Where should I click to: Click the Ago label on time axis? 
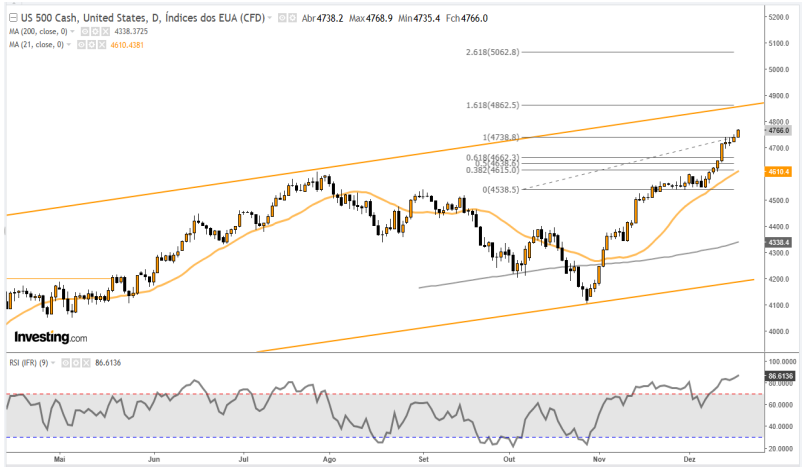click(329, 459)
